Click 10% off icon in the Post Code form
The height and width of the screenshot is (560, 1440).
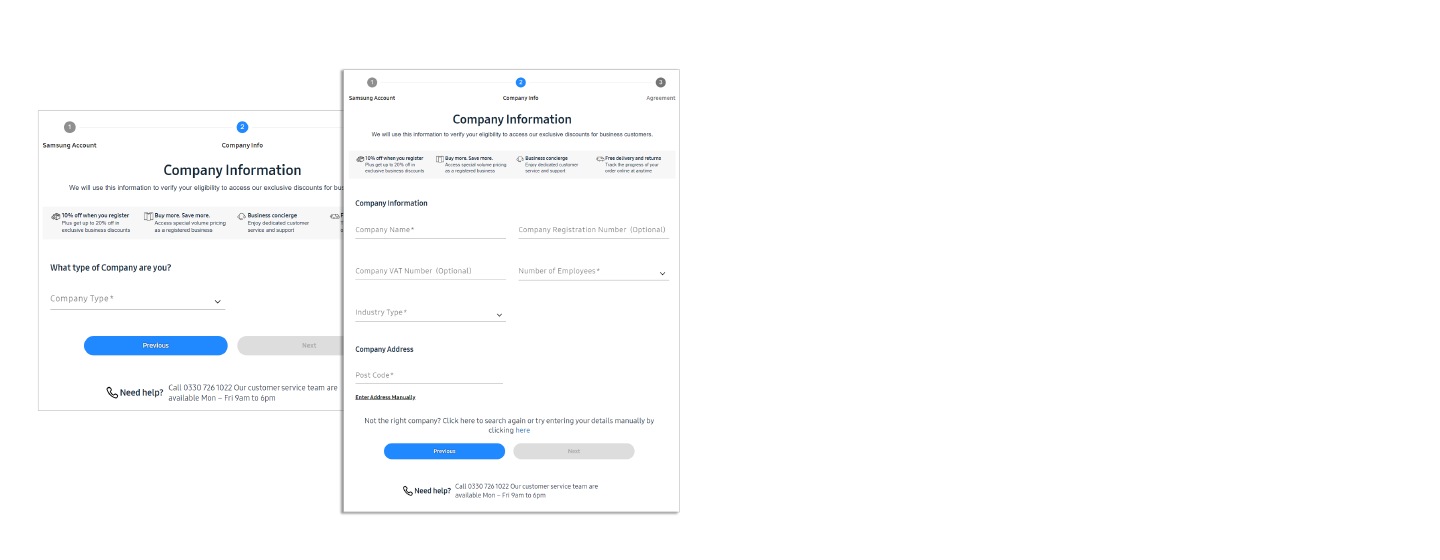pos(360,159)
